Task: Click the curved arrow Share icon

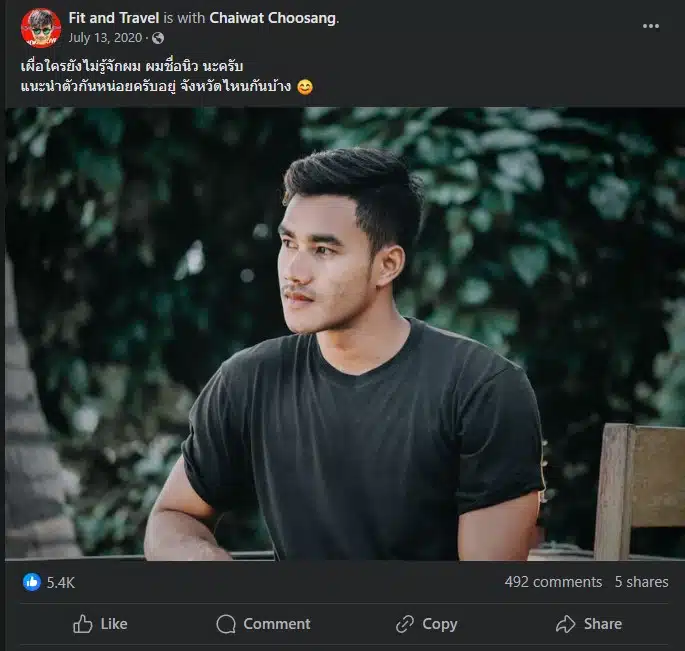Action: click(566, 624)
